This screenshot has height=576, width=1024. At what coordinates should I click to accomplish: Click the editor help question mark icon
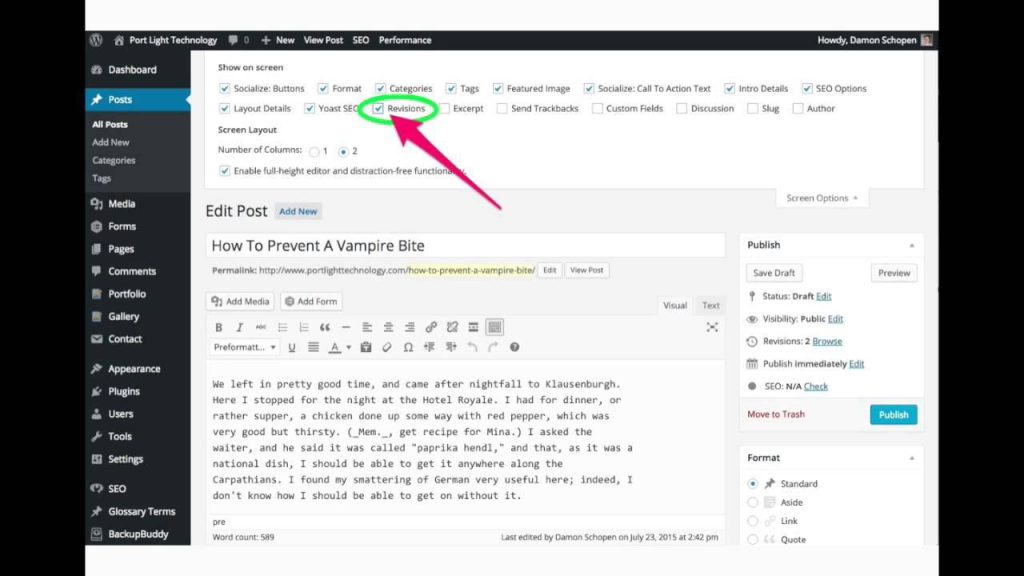tap(514, 347)
